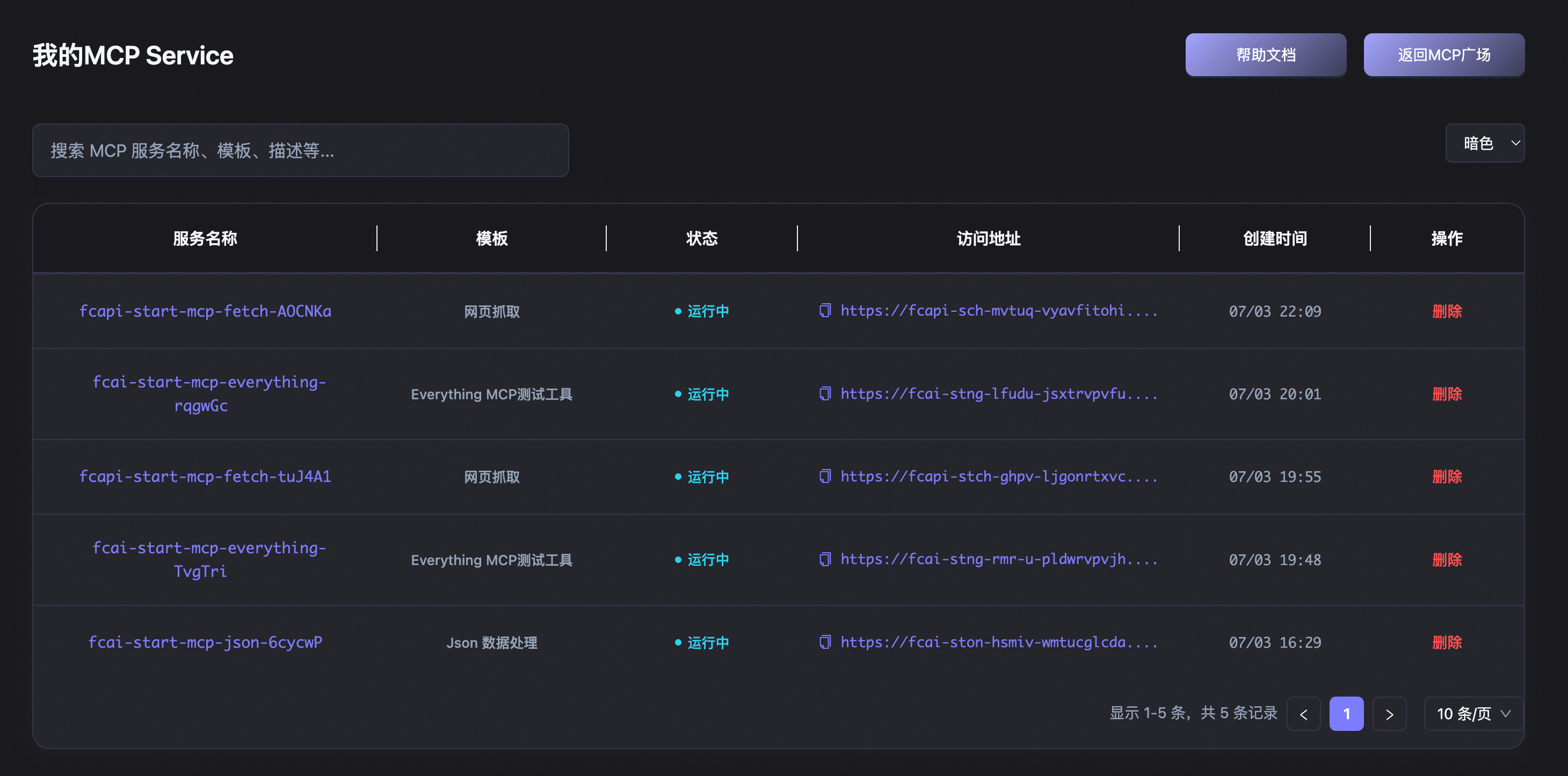Copy the fcai-stng-rmr address icon

coord(825,559)
